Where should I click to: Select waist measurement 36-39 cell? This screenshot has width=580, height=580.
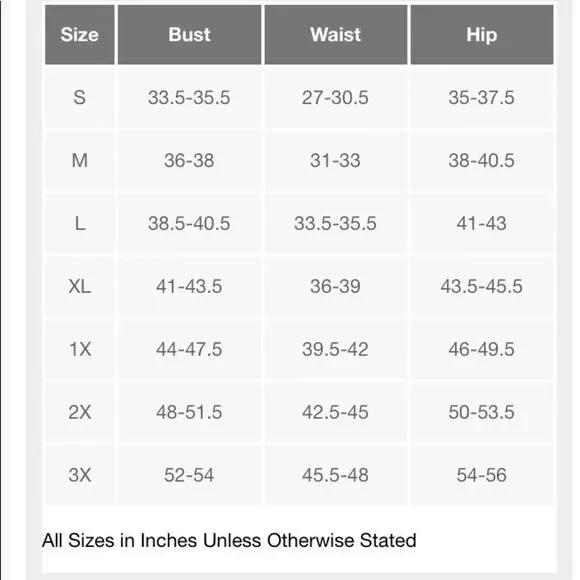pyautogui.click(x=336, y=286)
